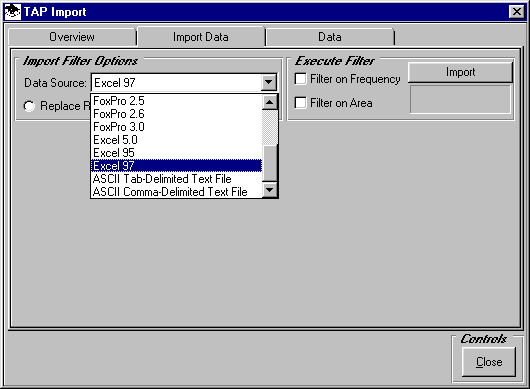Click the list scrollbar down arrow
Screen dimensions: 530x389
coord(269,190)
